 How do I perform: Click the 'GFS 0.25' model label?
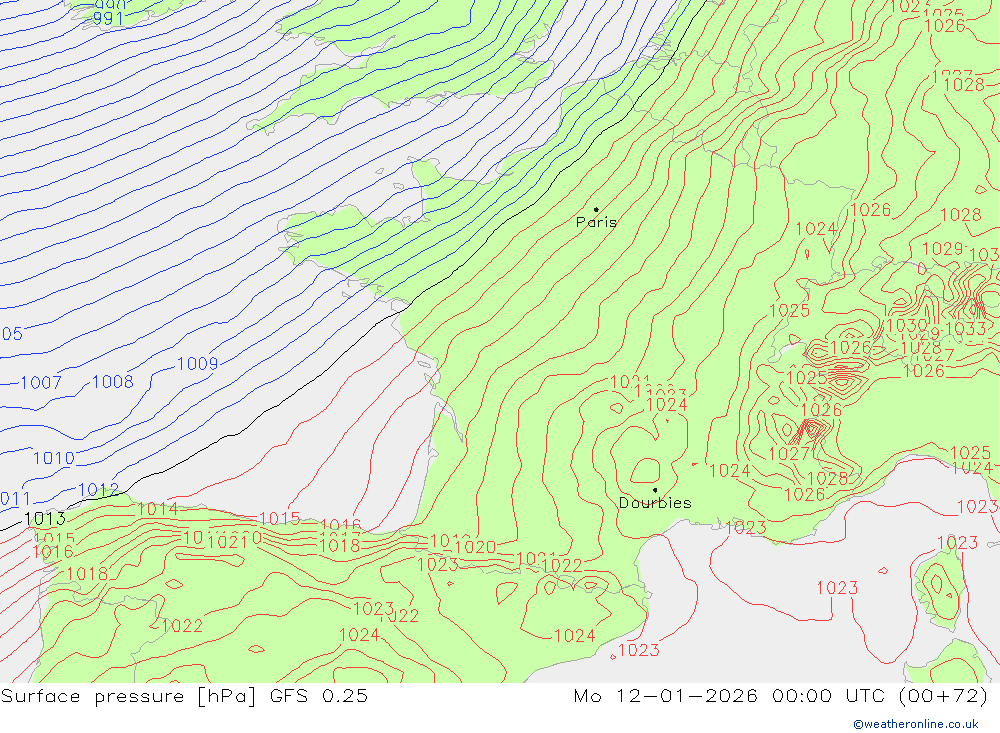(x=318, y=696)
